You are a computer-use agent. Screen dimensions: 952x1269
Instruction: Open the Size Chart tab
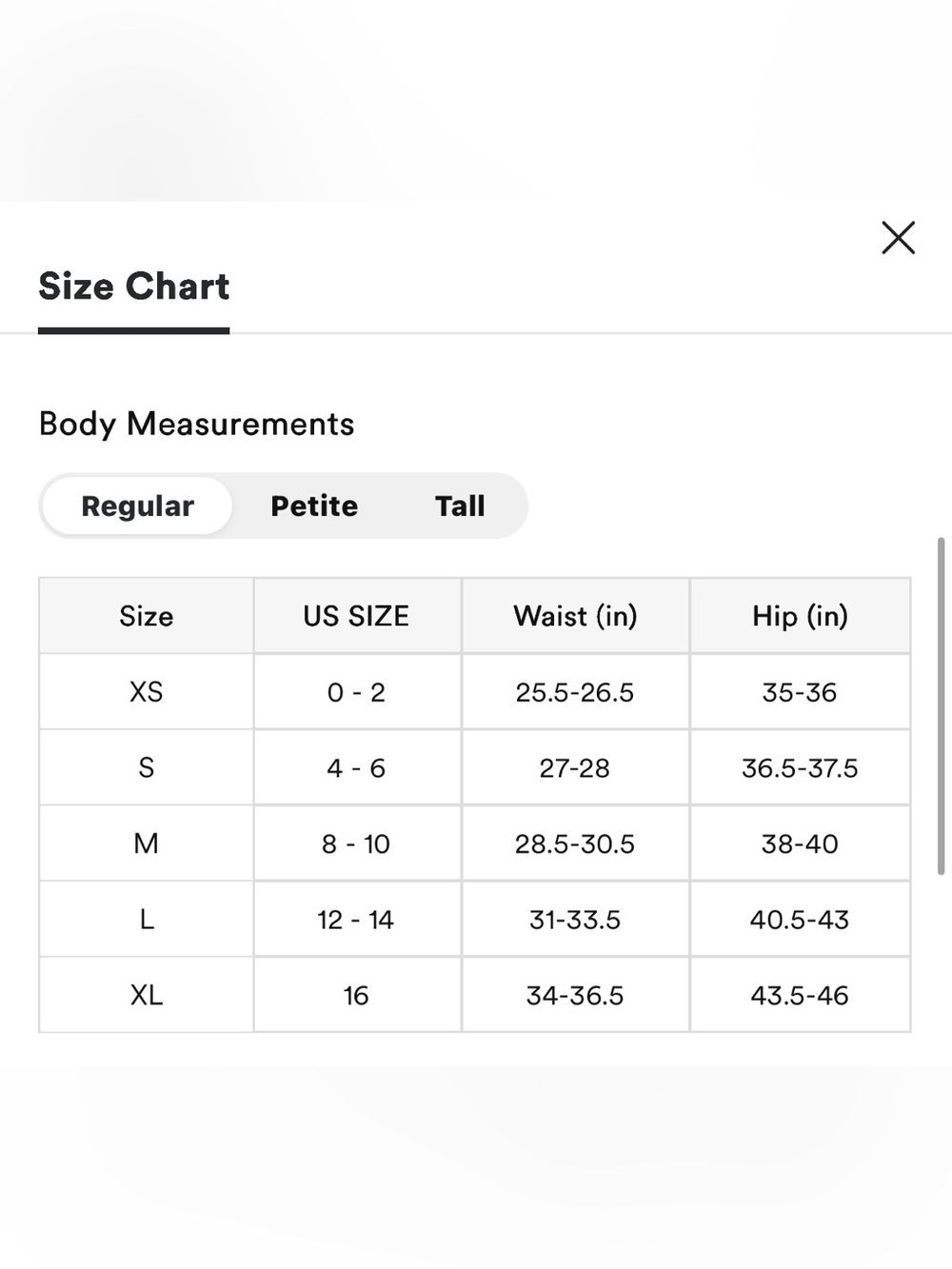pos(134,287)
